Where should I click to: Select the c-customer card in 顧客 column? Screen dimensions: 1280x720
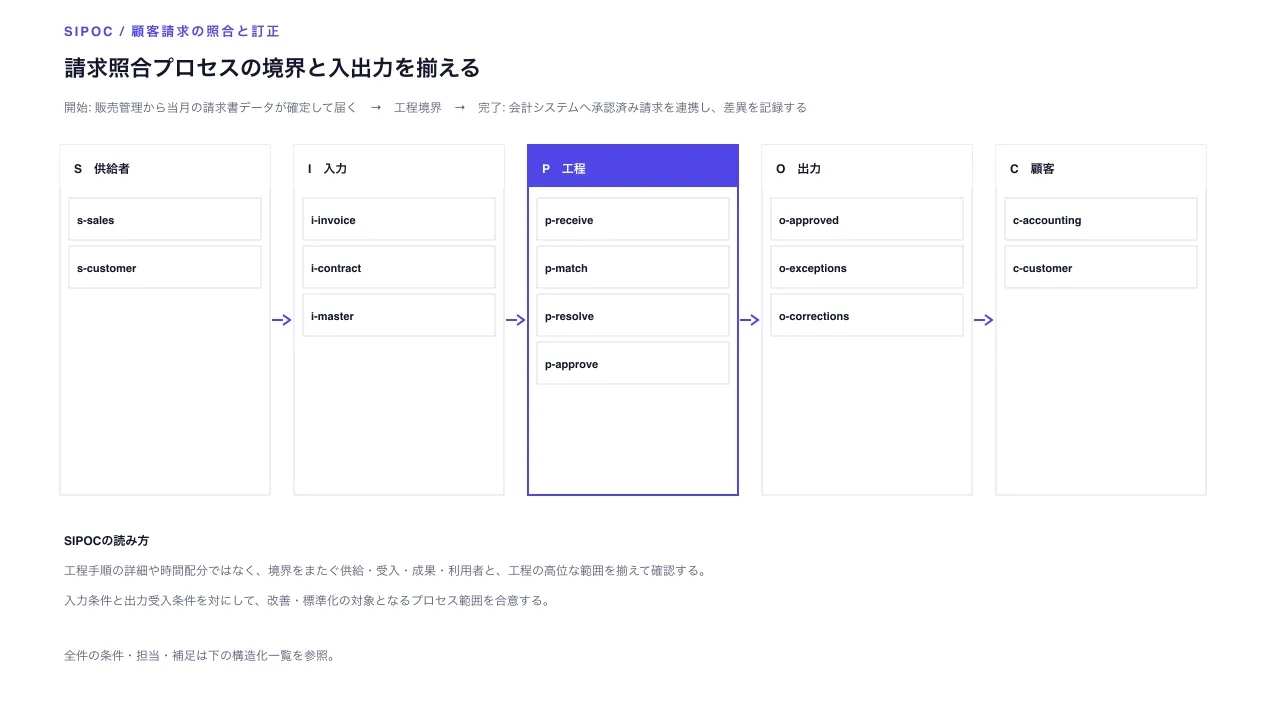1101,267
